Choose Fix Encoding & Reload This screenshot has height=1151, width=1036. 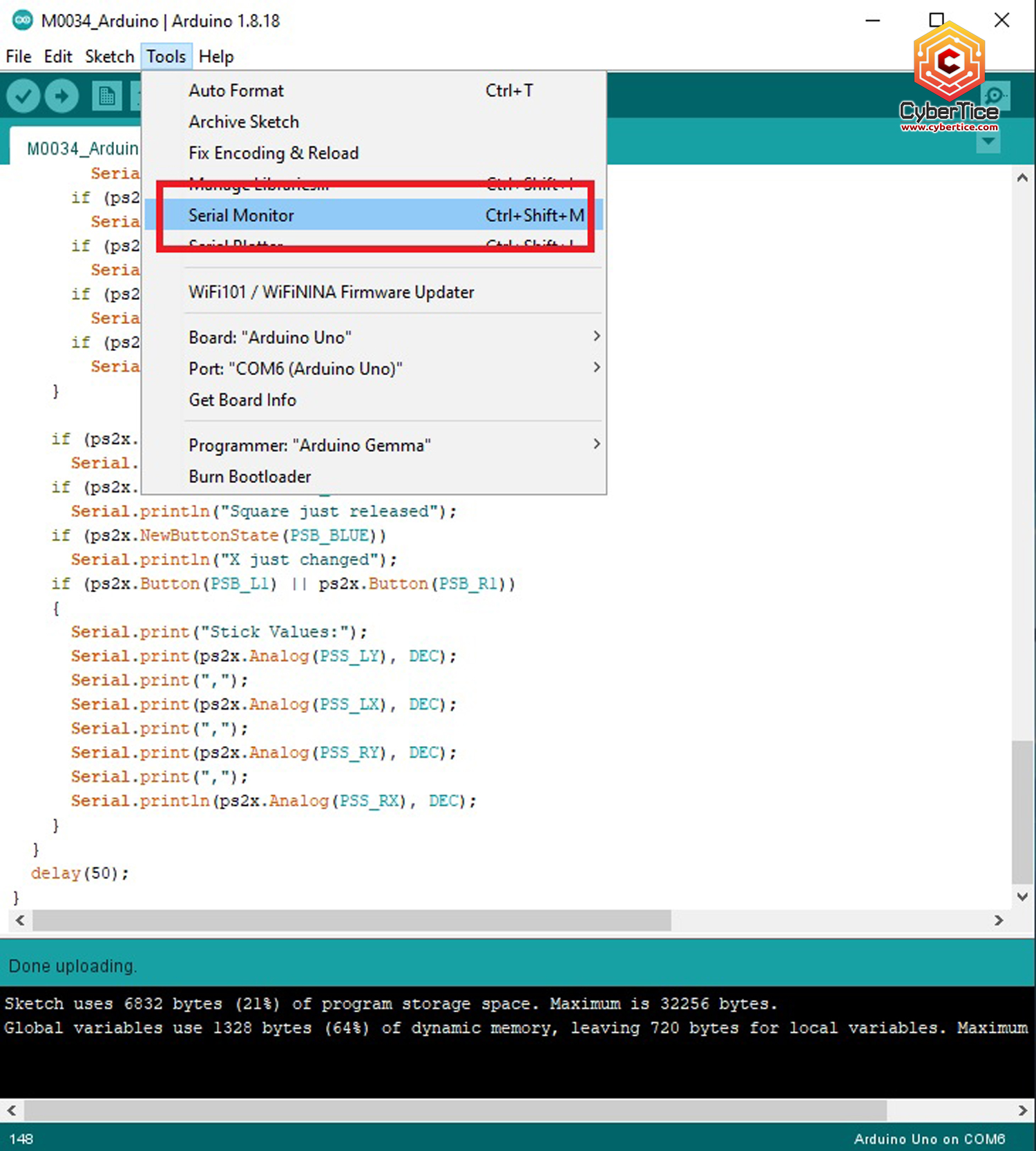point(374,153)
